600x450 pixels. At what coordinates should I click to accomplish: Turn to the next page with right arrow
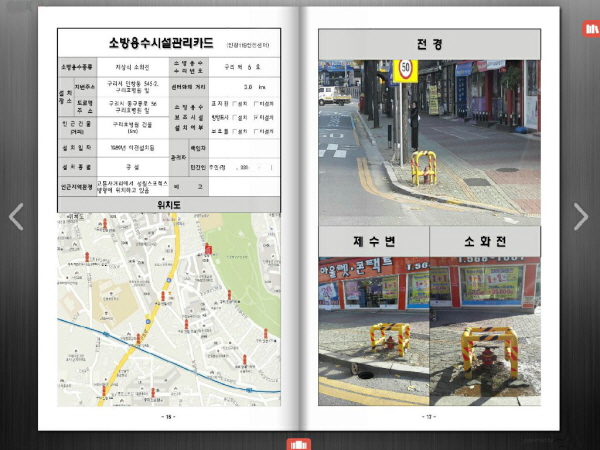pyautogui.click(x=581, y=216)
